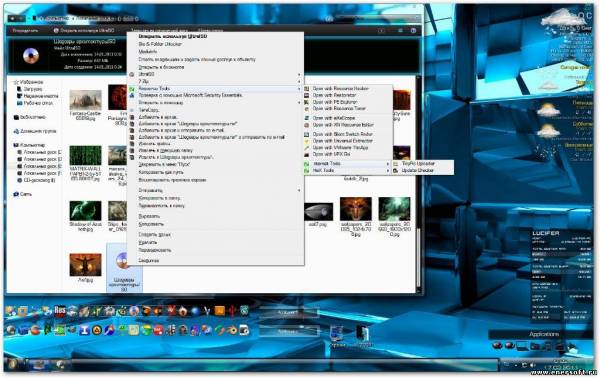The height and width of the screenshot is (378, 600).
Task: Click the UPX Gui icon in submenu
Action: pyautogui.click(x=307, y=155)
